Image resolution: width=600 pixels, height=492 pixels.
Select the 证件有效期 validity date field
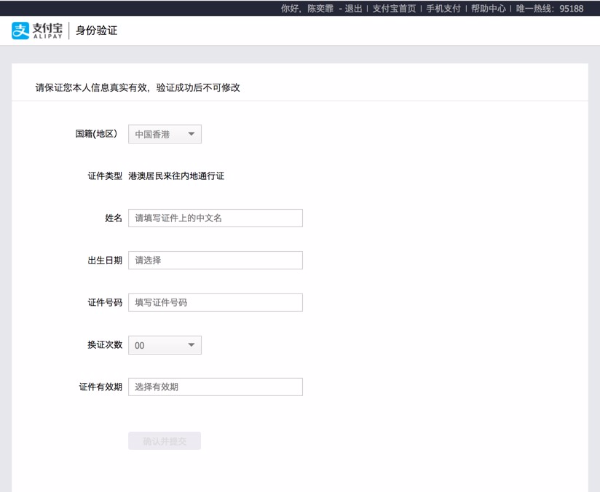(215, 387)
